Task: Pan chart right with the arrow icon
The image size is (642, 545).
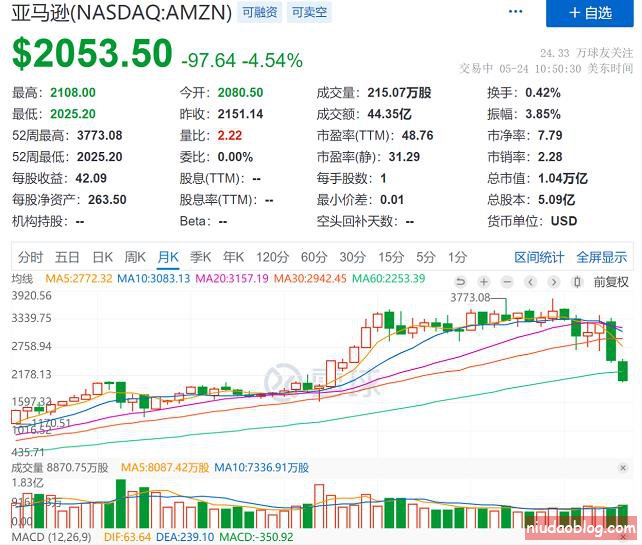Action: click(554, 282)
